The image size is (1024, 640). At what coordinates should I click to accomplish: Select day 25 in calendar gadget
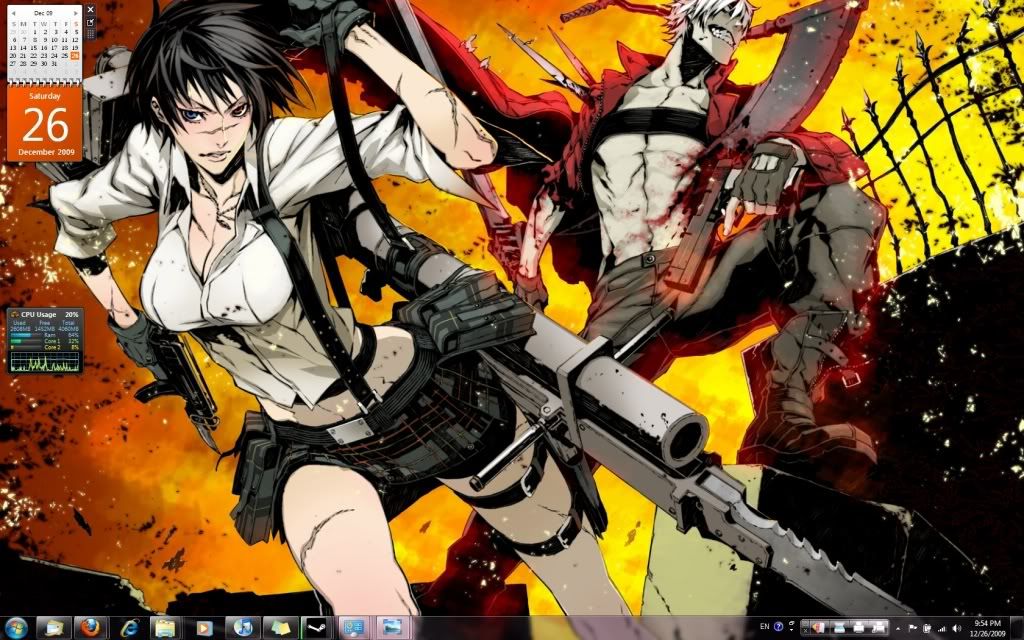click(x=65, y=56)
